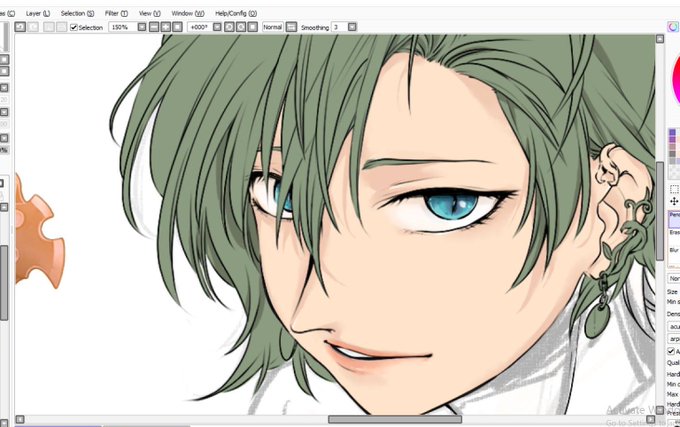Click the reset rotation icon
The width and height of the screenshot is (680, 427).
[x=253, y=27]
